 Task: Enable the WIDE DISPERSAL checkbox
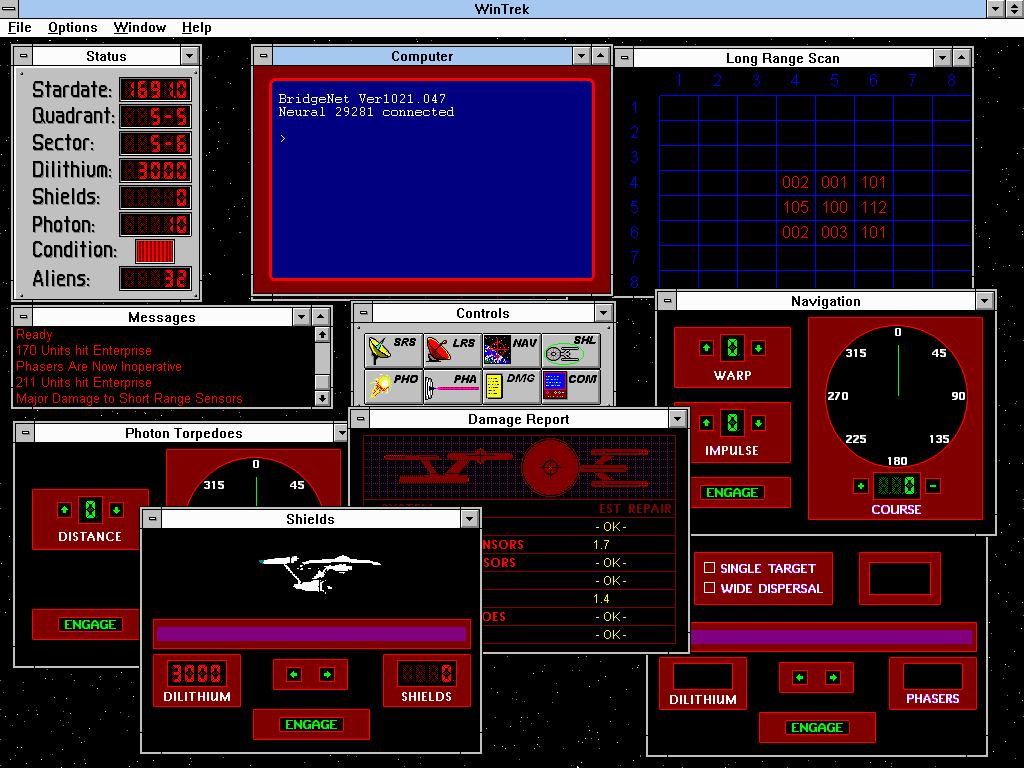pos(709,588)
